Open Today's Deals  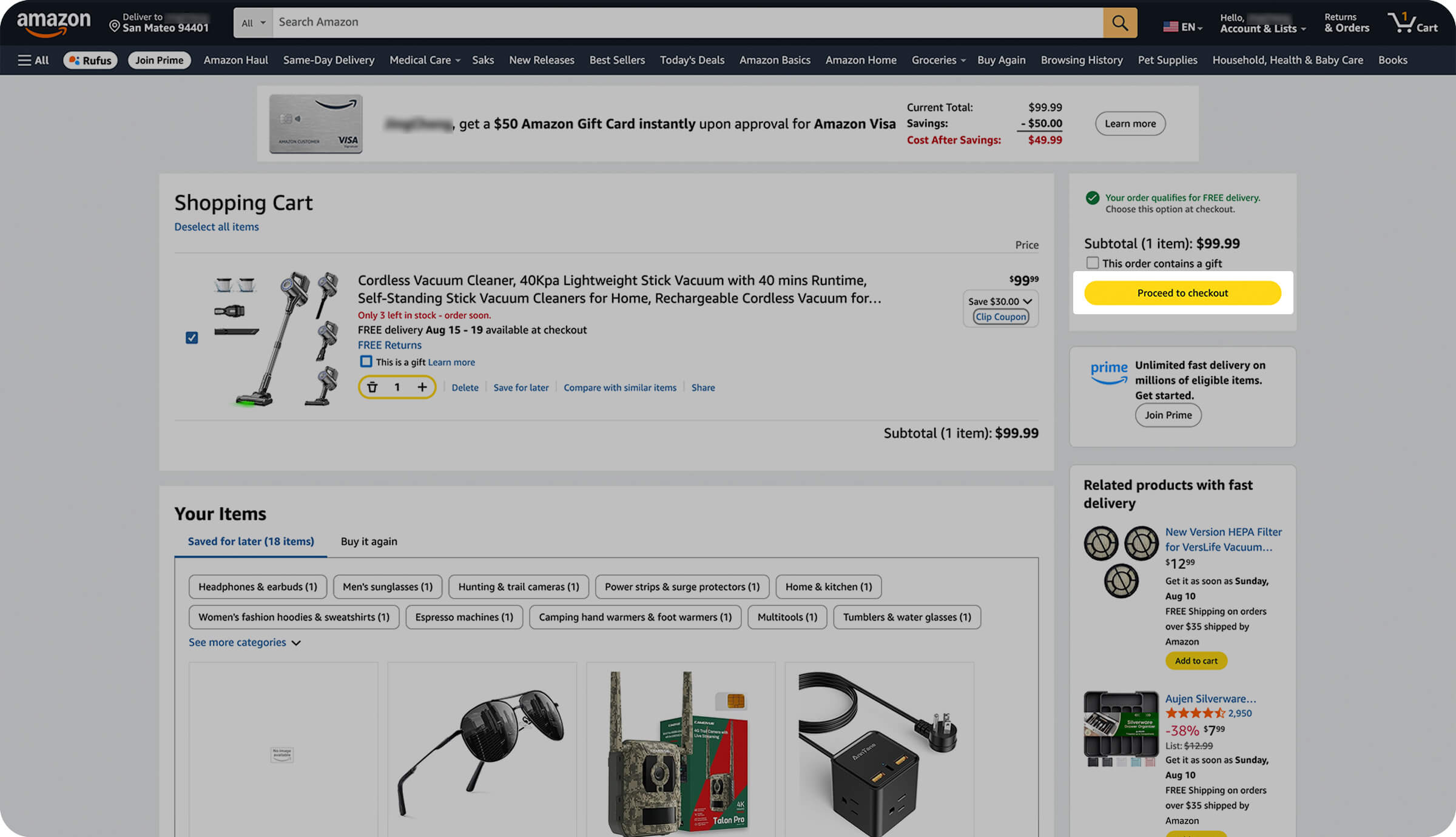[x=692, y=60]
